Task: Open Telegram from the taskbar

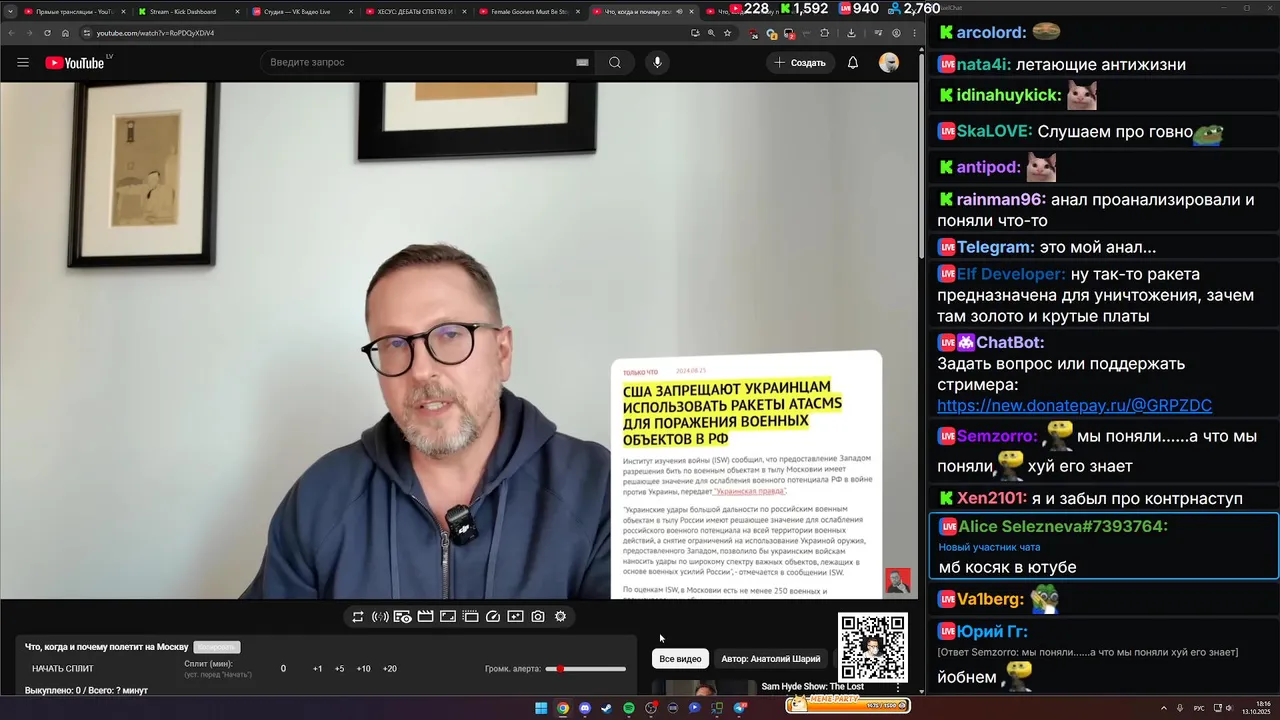Action: [739, 708]
